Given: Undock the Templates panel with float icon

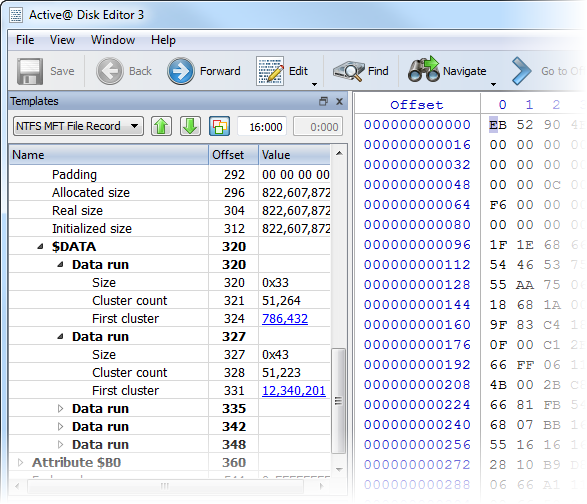Looking at the screenshot, I should click(323, 101).
